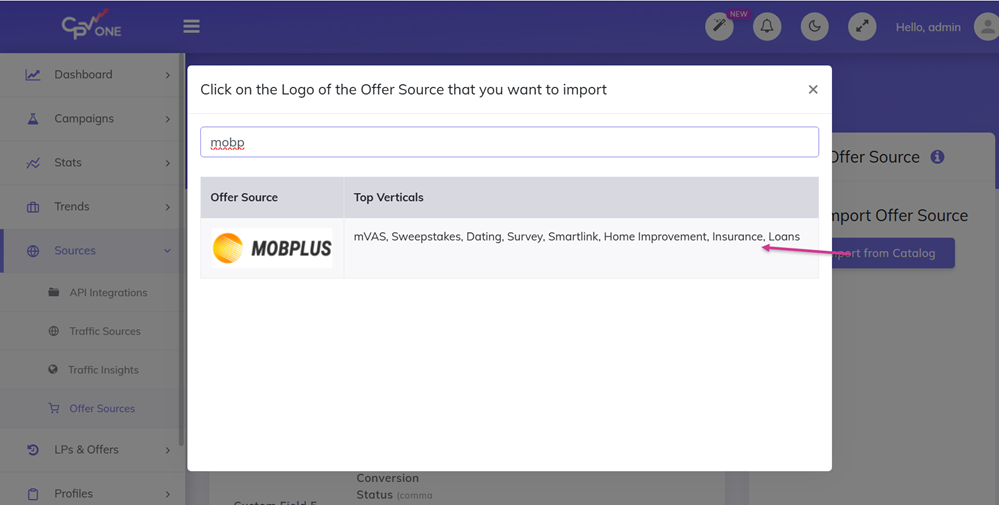This screenshot has height=506, width=1000.
Task: Click the Sources globe icon
Action: coord(33,251)
